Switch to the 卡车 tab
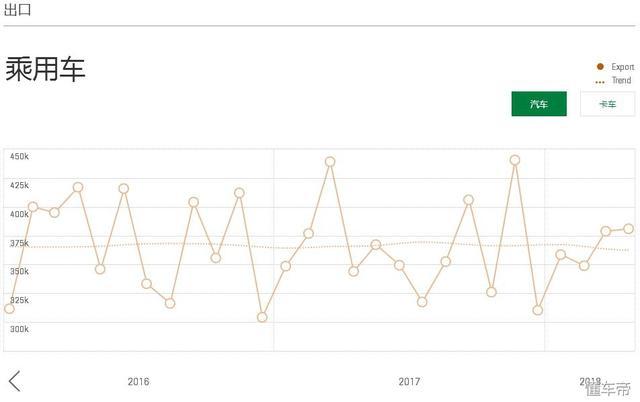 pos(607,104)
